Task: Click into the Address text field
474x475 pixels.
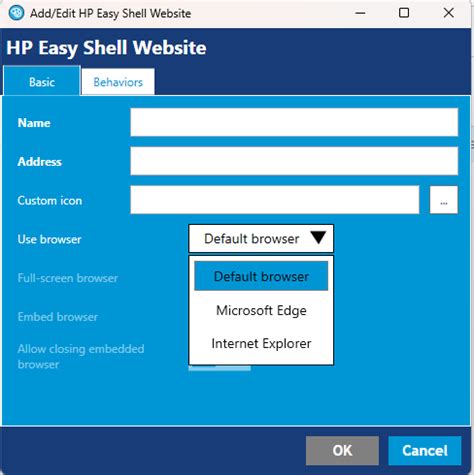Action: coord(294,161)
